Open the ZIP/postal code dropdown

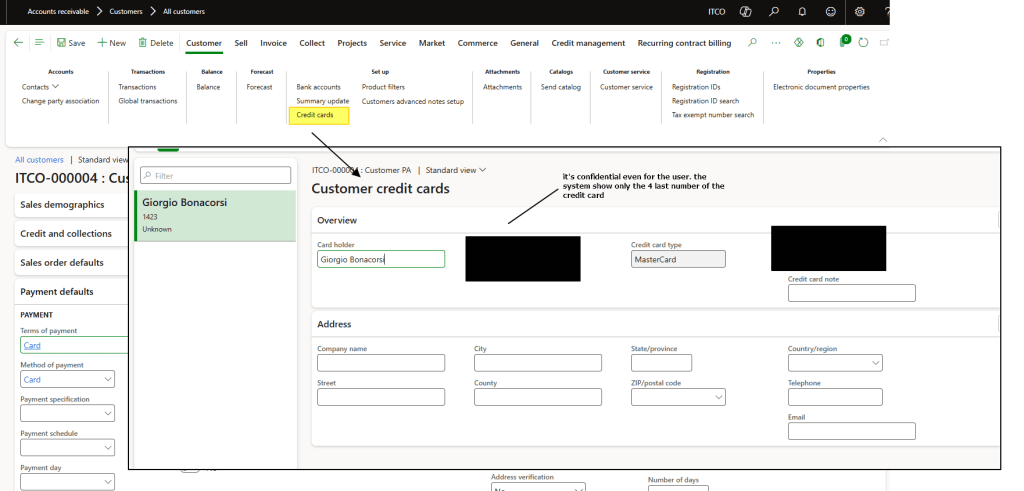pyautogui.click(x=719, y=397)
